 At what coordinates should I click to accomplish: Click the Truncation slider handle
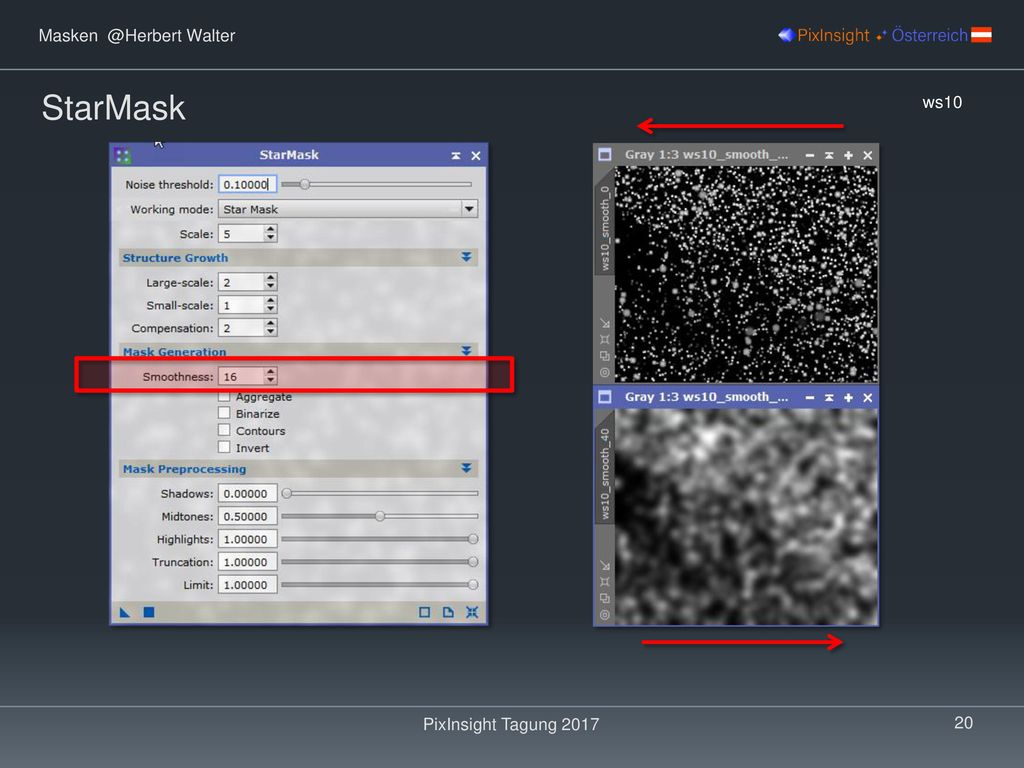[473, 562]
